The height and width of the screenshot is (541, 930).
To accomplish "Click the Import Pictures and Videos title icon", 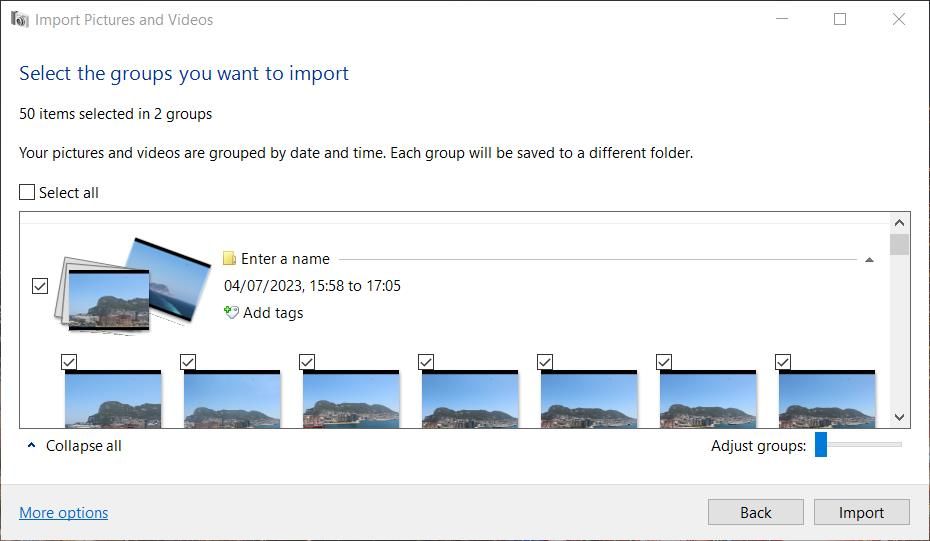I will tap(20, 20).
